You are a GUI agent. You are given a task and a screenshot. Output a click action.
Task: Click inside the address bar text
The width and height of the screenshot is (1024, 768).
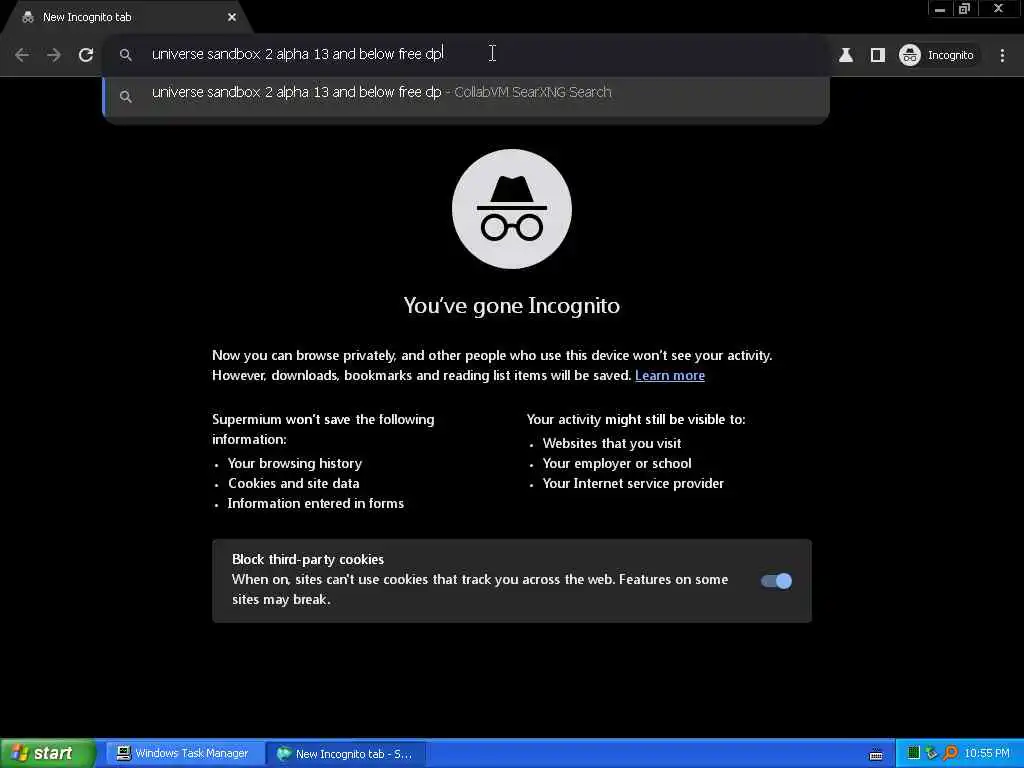click(297, 54)
